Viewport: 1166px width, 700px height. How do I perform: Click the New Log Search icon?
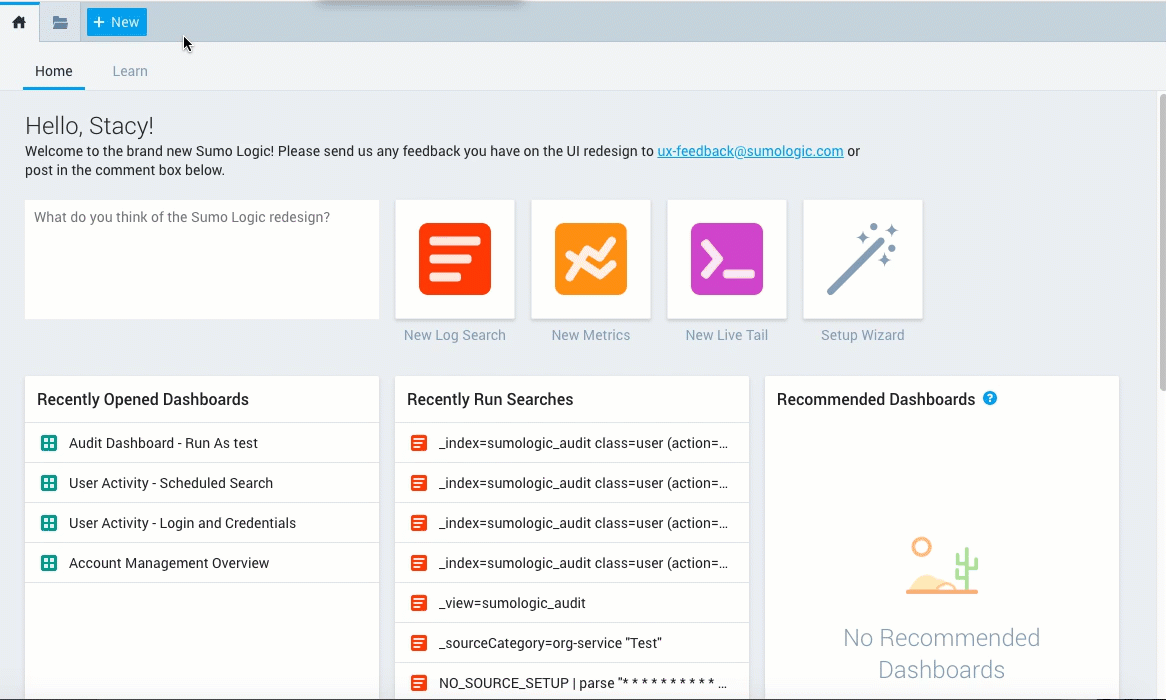tap(455, 259)
